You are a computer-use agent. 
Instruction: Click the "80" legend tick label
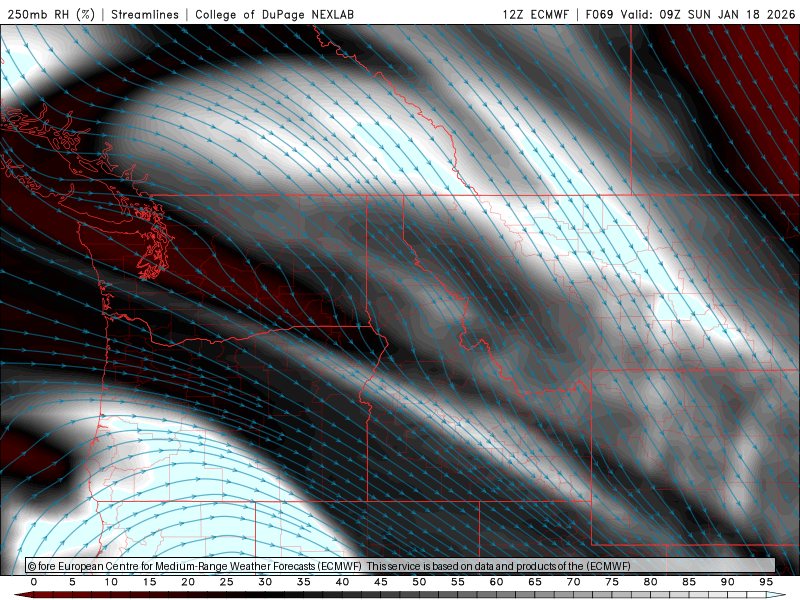click(x=651, y=582)
